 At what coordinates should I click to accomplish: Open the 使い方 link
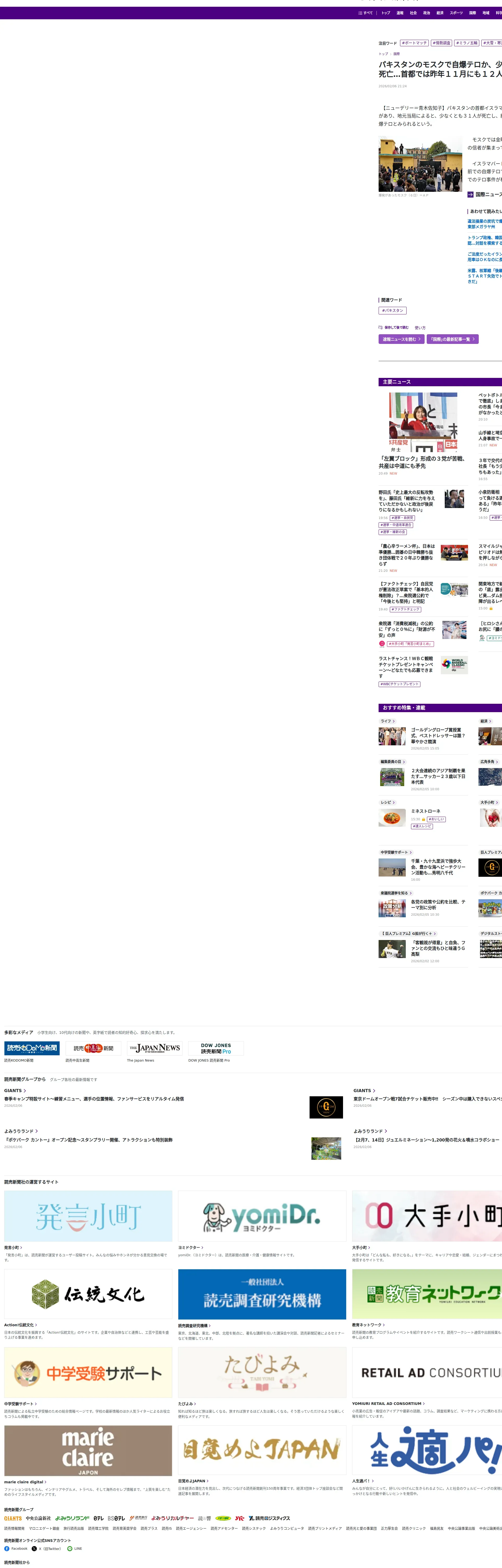point(420,327)
